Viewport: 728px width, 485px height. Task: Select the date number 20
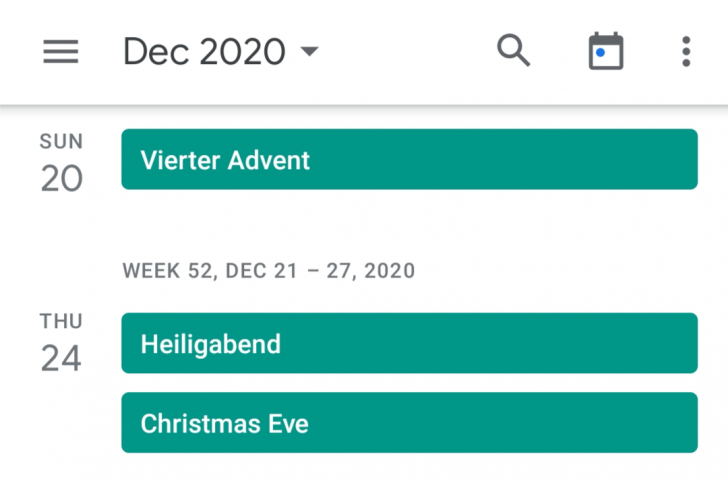click(62, 179)
